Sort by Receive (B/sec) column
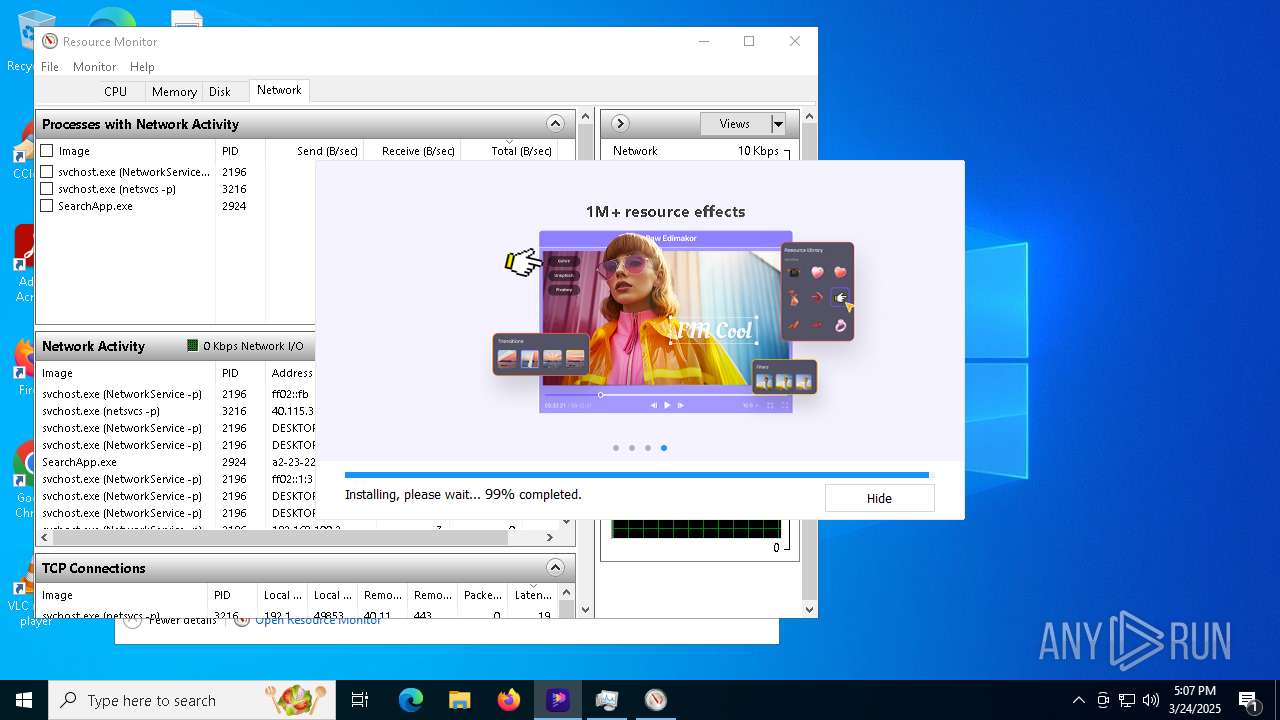The height and width of the screenshot is (720, 1280). [x=411, y=151]
